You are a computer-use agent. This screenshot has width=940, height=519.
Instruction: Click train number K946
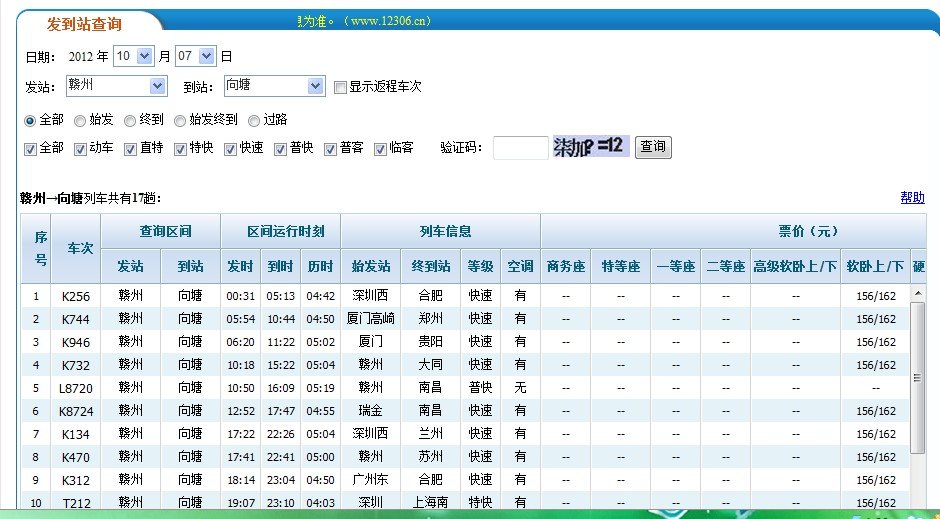76,342
